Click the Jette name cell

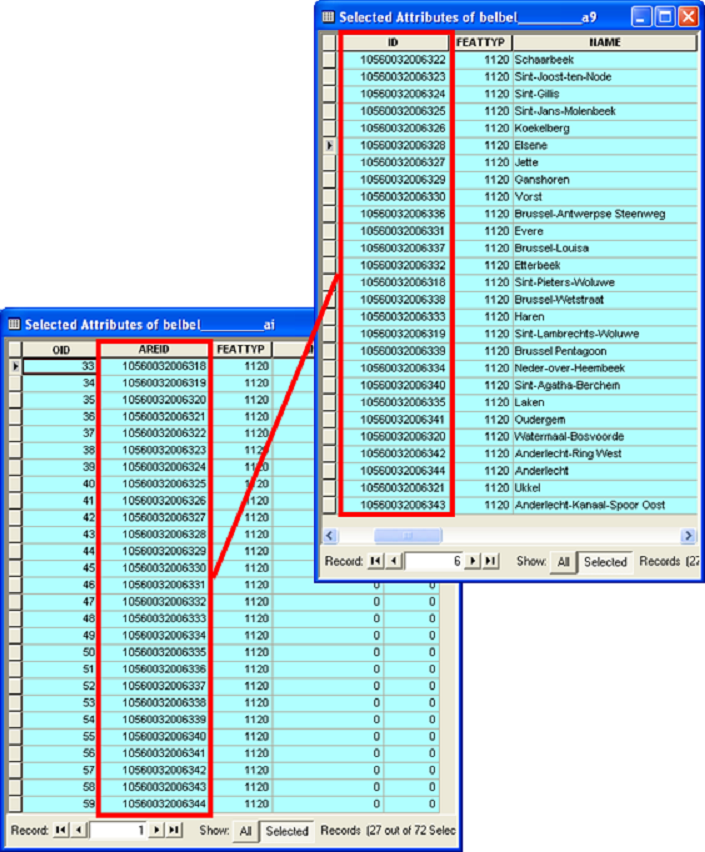(x=605, y=162)
